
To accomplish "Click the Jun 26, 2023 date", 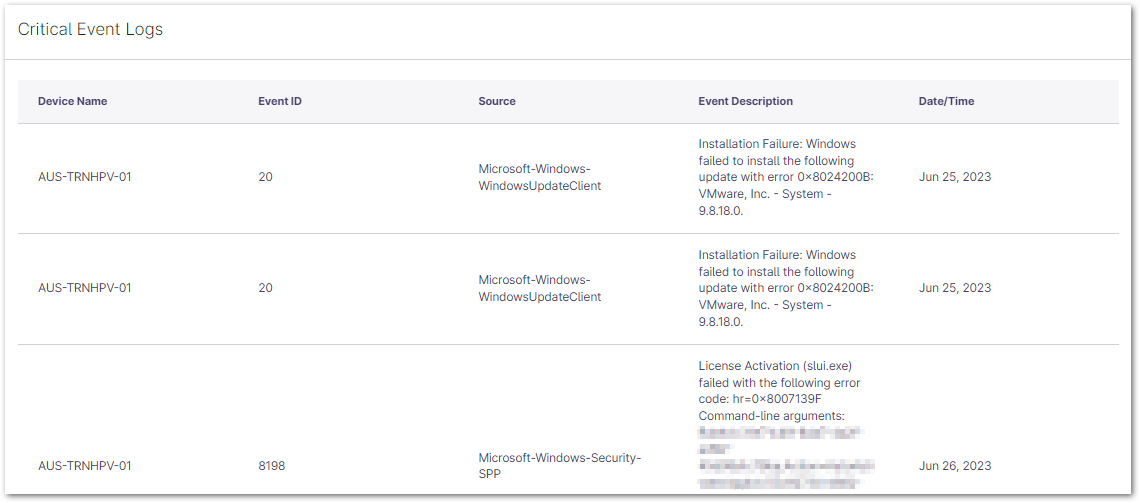I will click(x=954, y=466).
